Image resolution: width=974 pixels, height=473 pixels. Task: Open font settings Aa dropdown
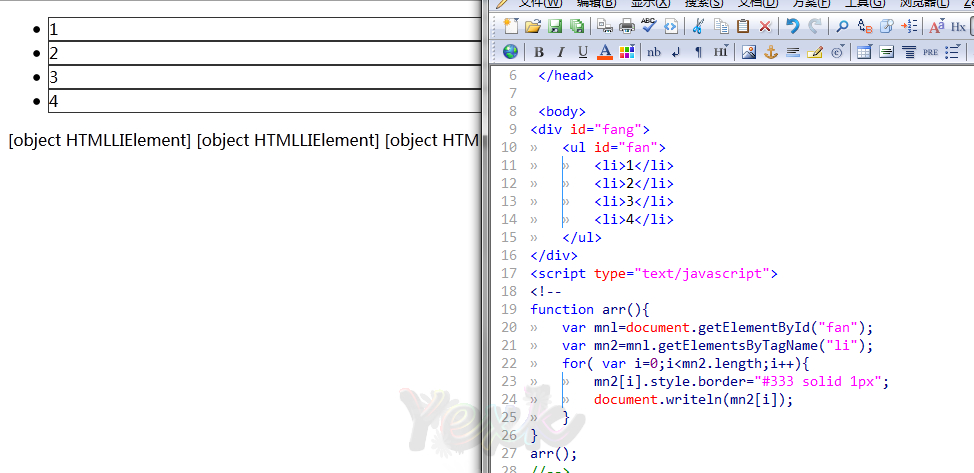coord(936,25)
